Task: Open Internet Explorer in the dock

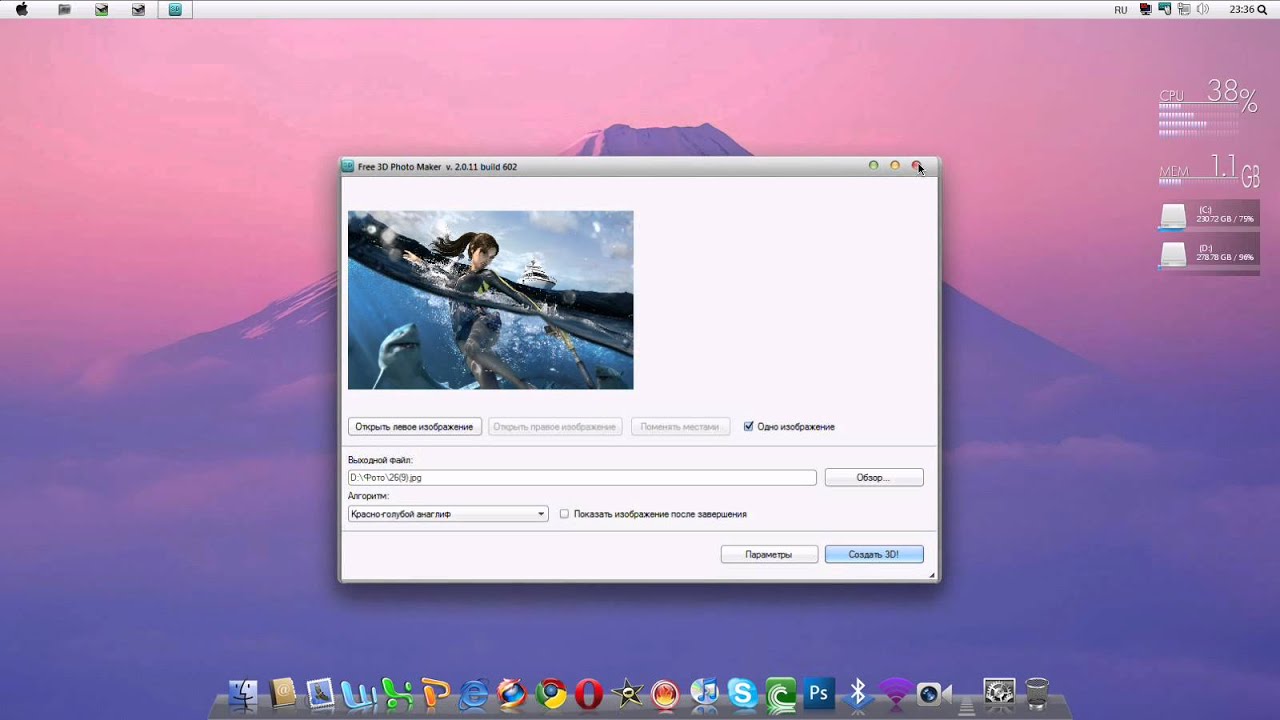Action: [x=473, y=692]
